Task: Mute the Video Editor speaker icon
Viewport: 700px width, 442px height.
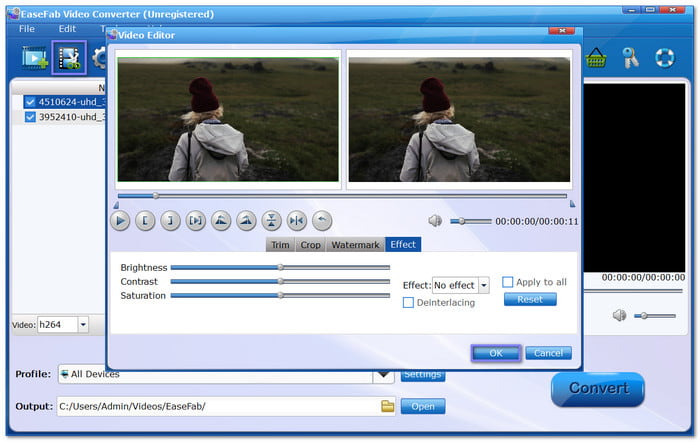Action: coord(435,221)
